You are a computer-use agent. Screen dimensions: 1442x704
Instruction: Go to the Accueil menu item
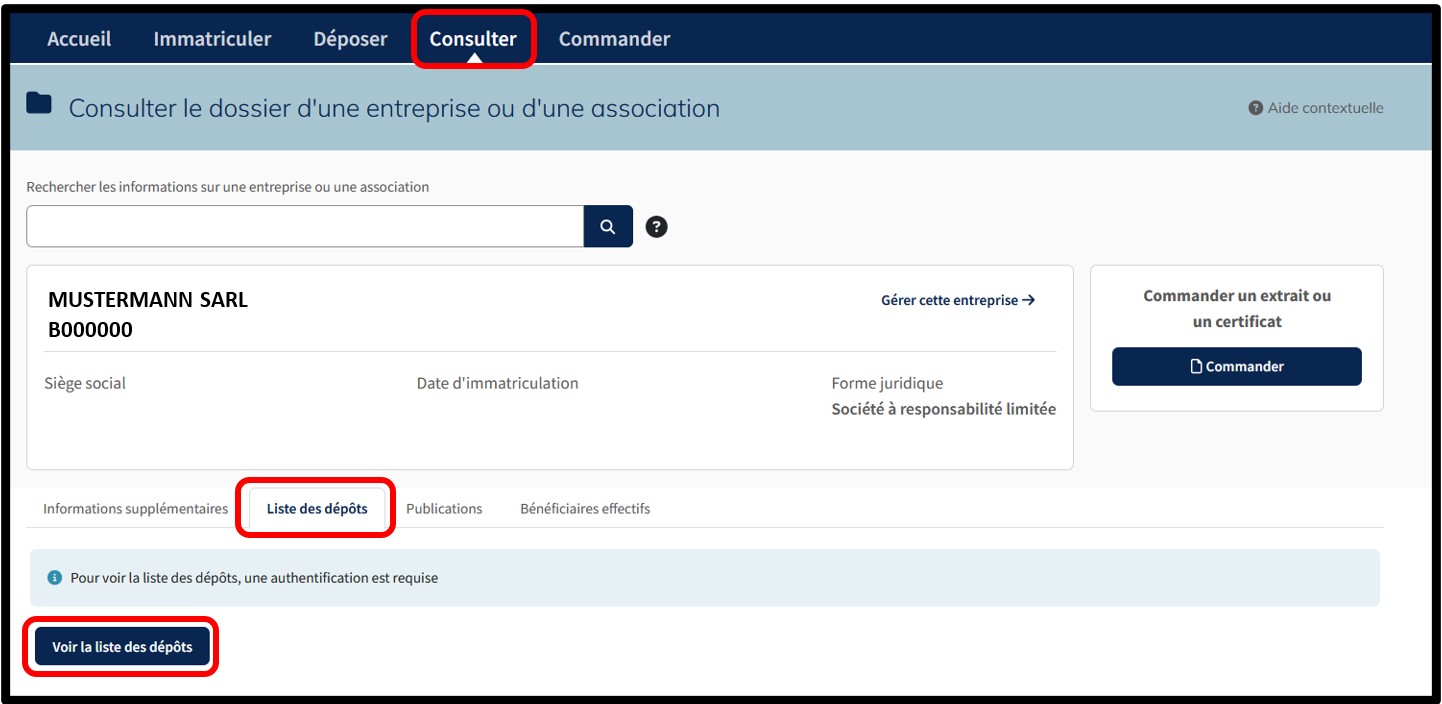pyautogui.click(x=79, y=39)
